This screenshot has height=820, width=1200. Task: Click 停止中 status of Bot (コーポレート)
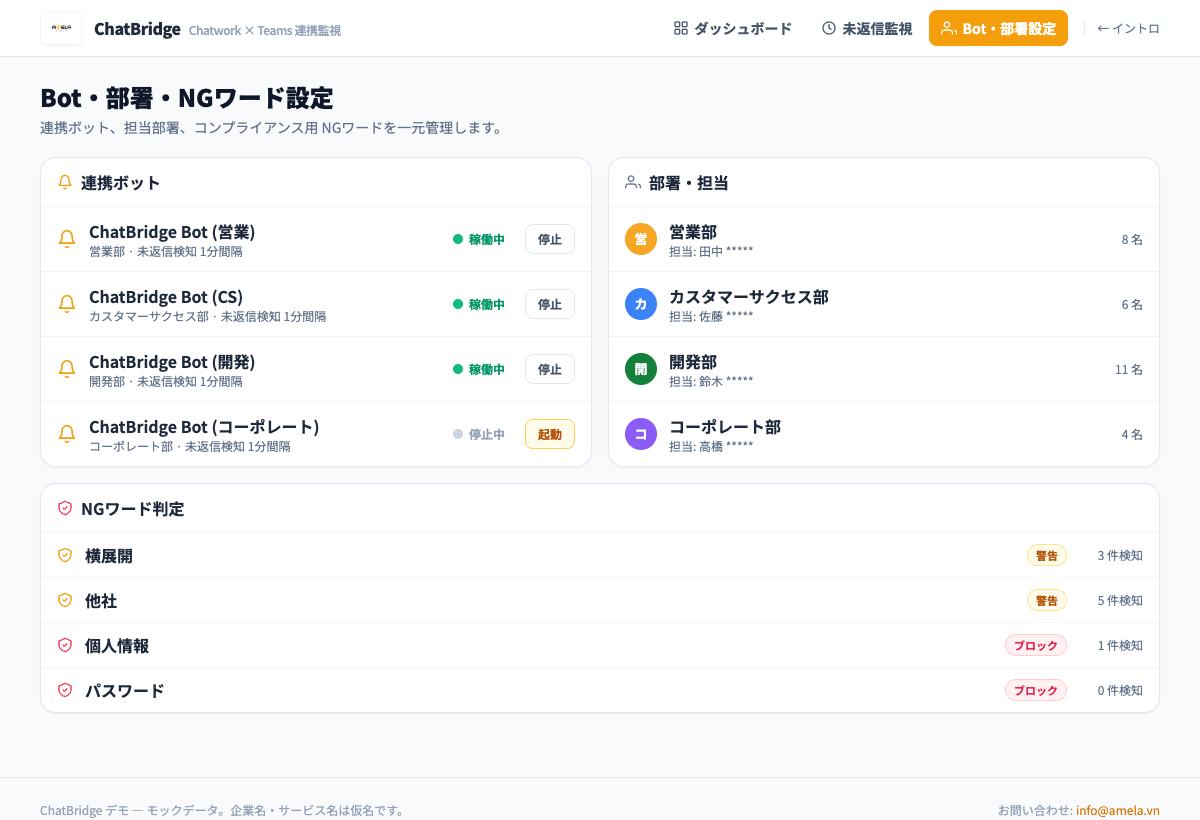coord(479,434)
